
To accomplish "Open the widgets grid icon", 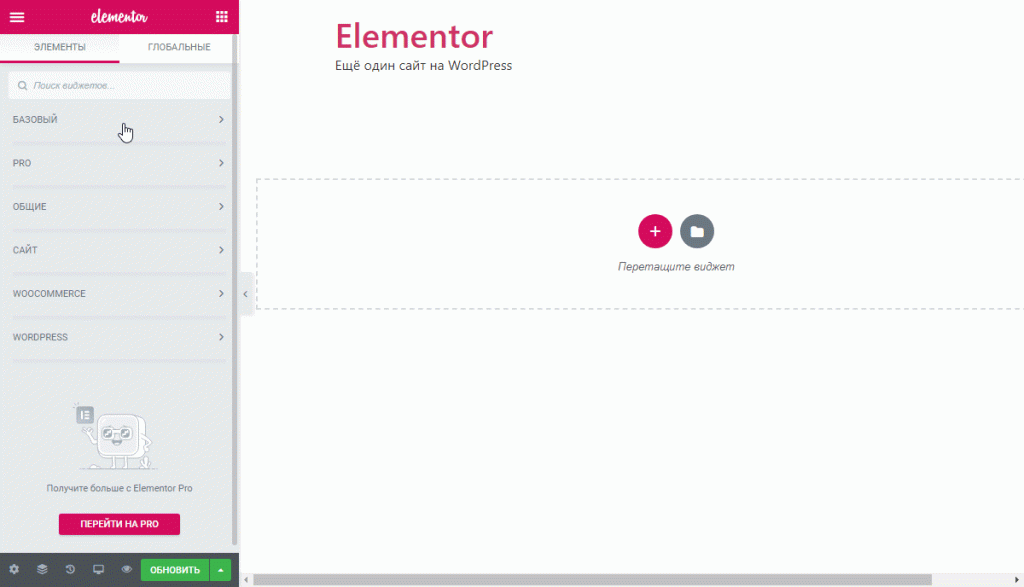I will 222,17.
